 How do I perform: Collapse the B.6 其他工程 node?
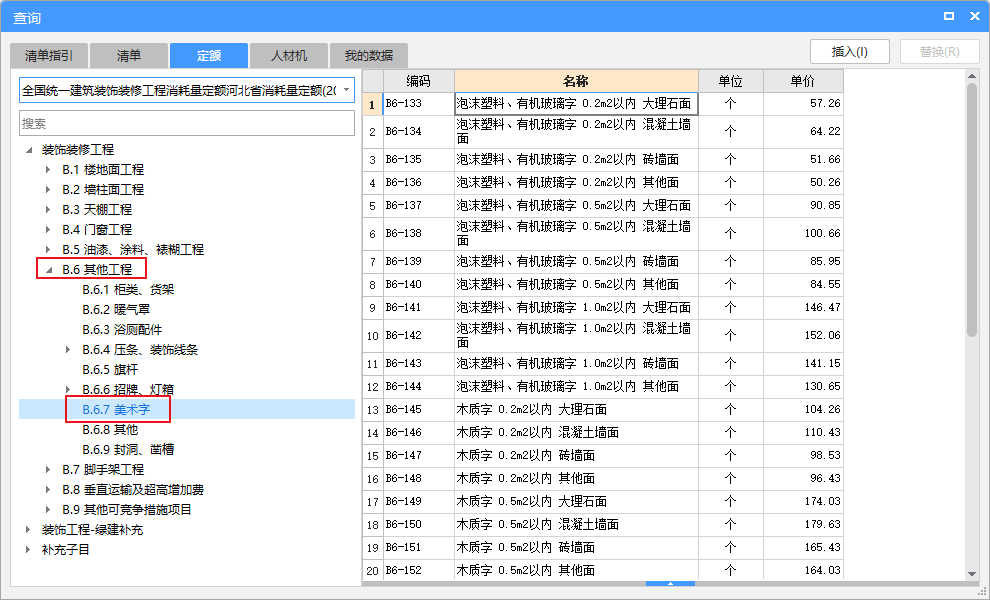(48, 270)
